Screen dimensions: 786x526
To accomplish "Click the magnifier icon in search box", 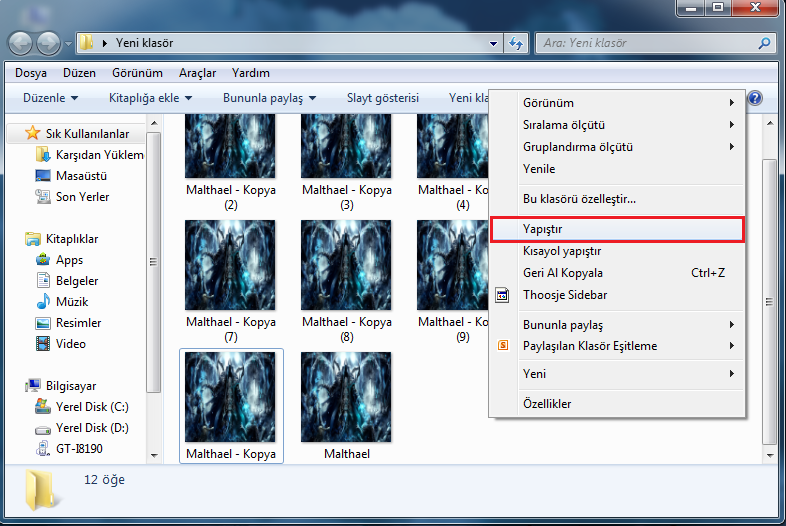I will click(764, 43).
